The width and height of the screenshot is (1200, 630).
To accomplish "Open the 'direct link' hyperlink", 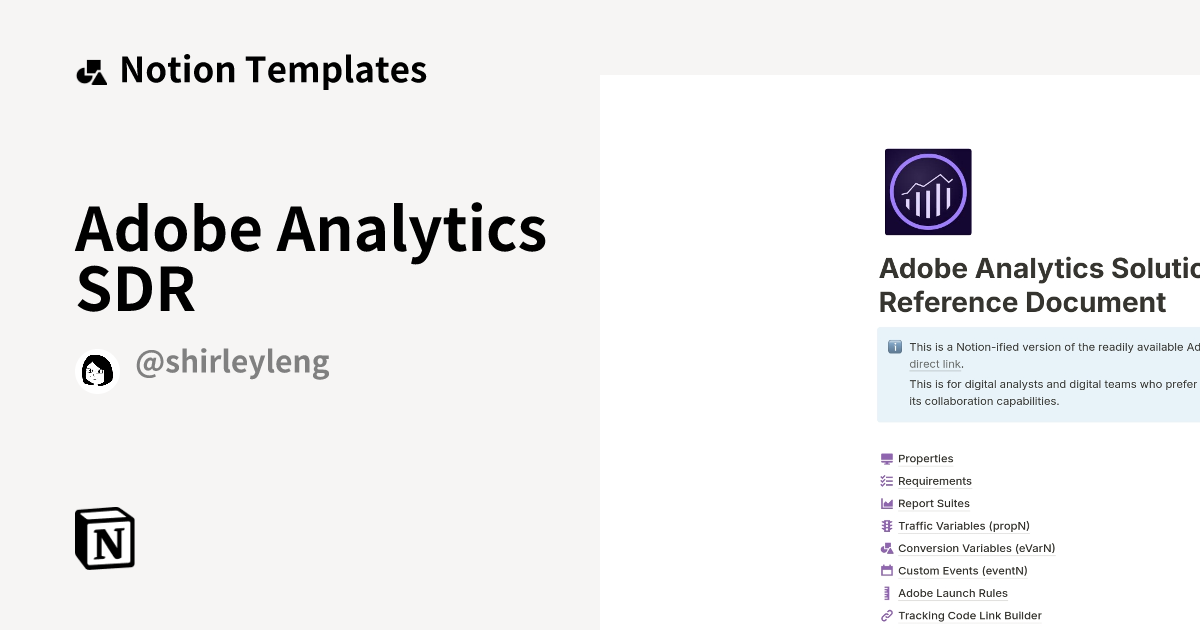I will tap(934, 364).
